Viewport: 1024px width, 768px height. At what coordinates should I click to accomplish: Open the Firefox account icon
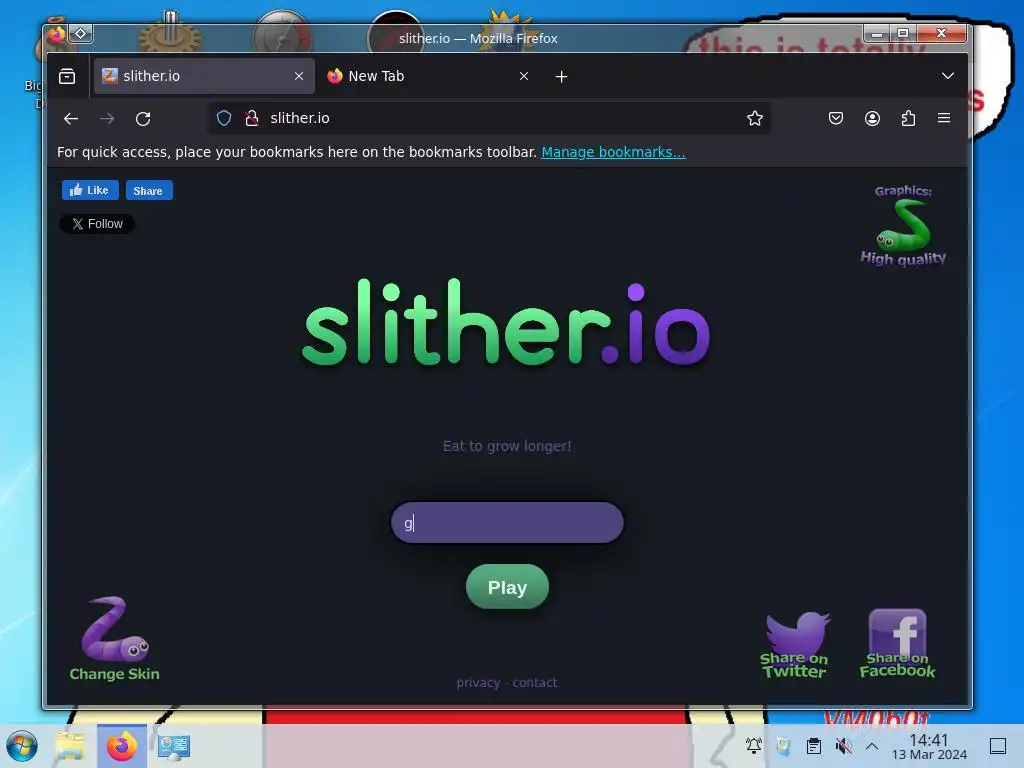(x=872, y=118)
